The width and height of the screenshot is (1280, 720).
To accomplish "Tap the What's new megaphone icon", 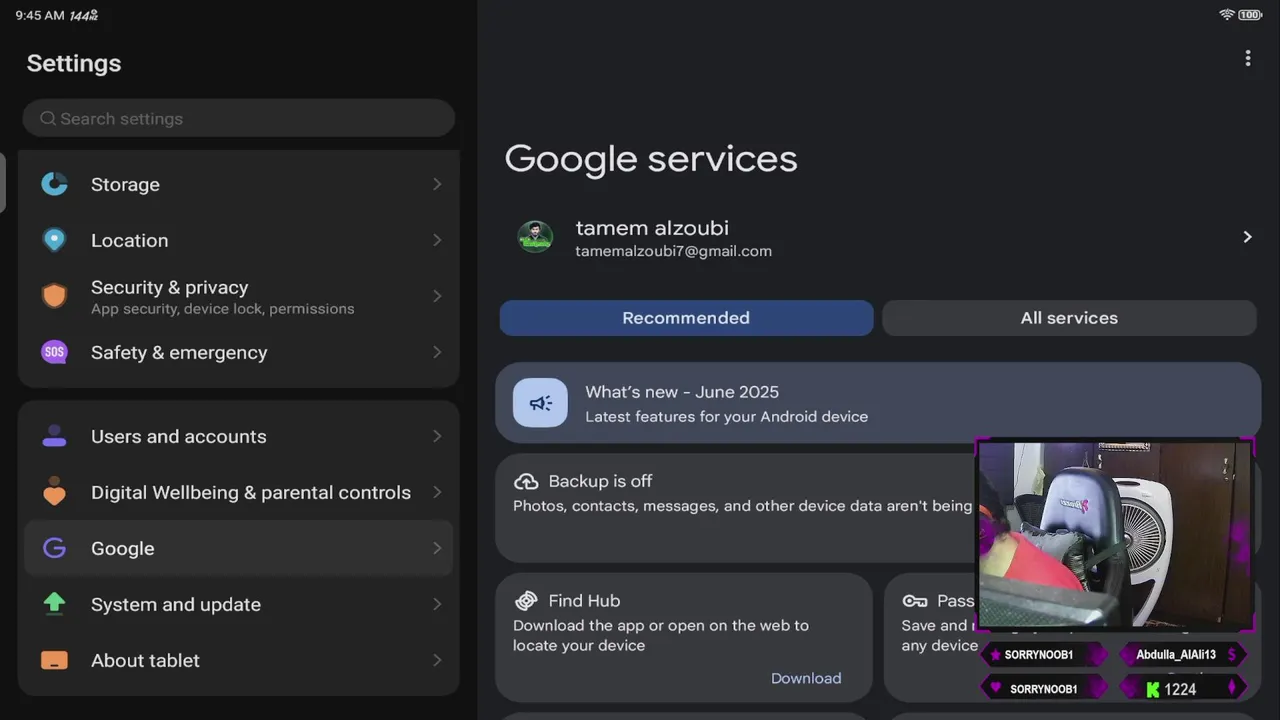I will tap(540, 403).
